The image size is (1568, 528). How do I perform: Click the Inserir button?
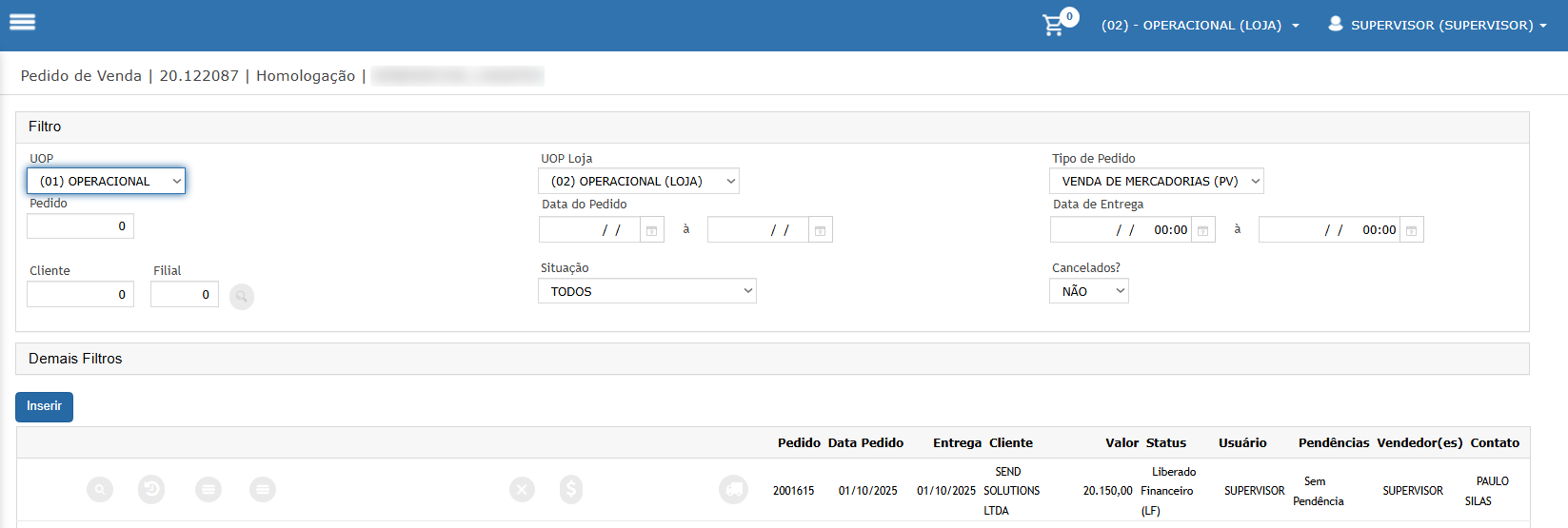44,406
